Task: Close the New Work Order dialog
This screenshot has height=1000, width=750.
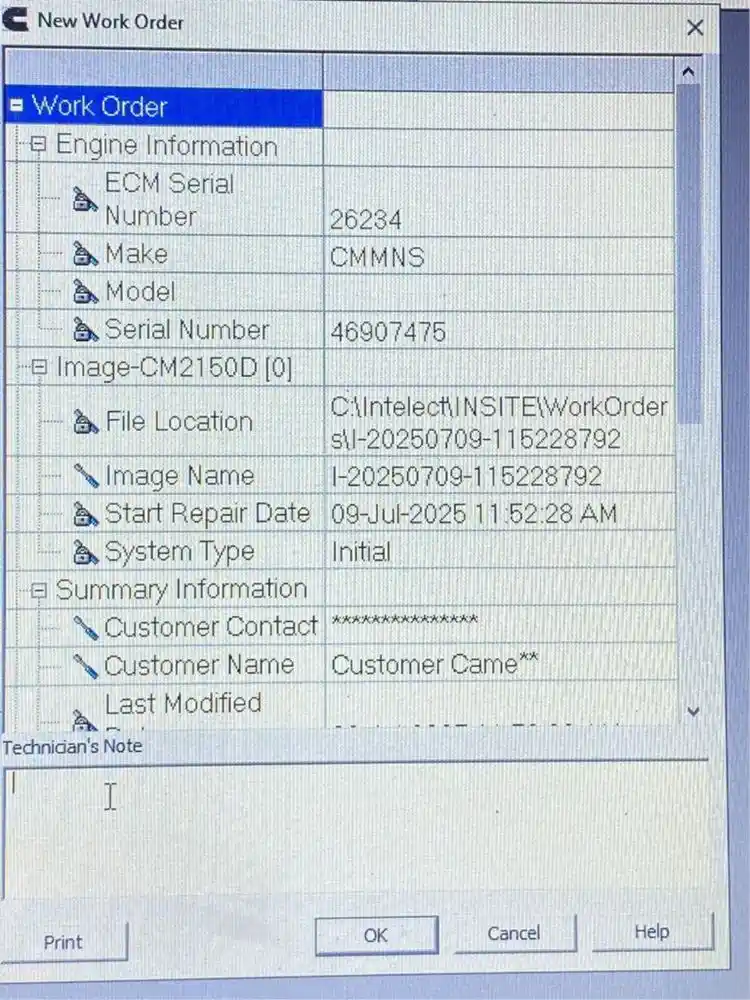Action: pos(695,27)
